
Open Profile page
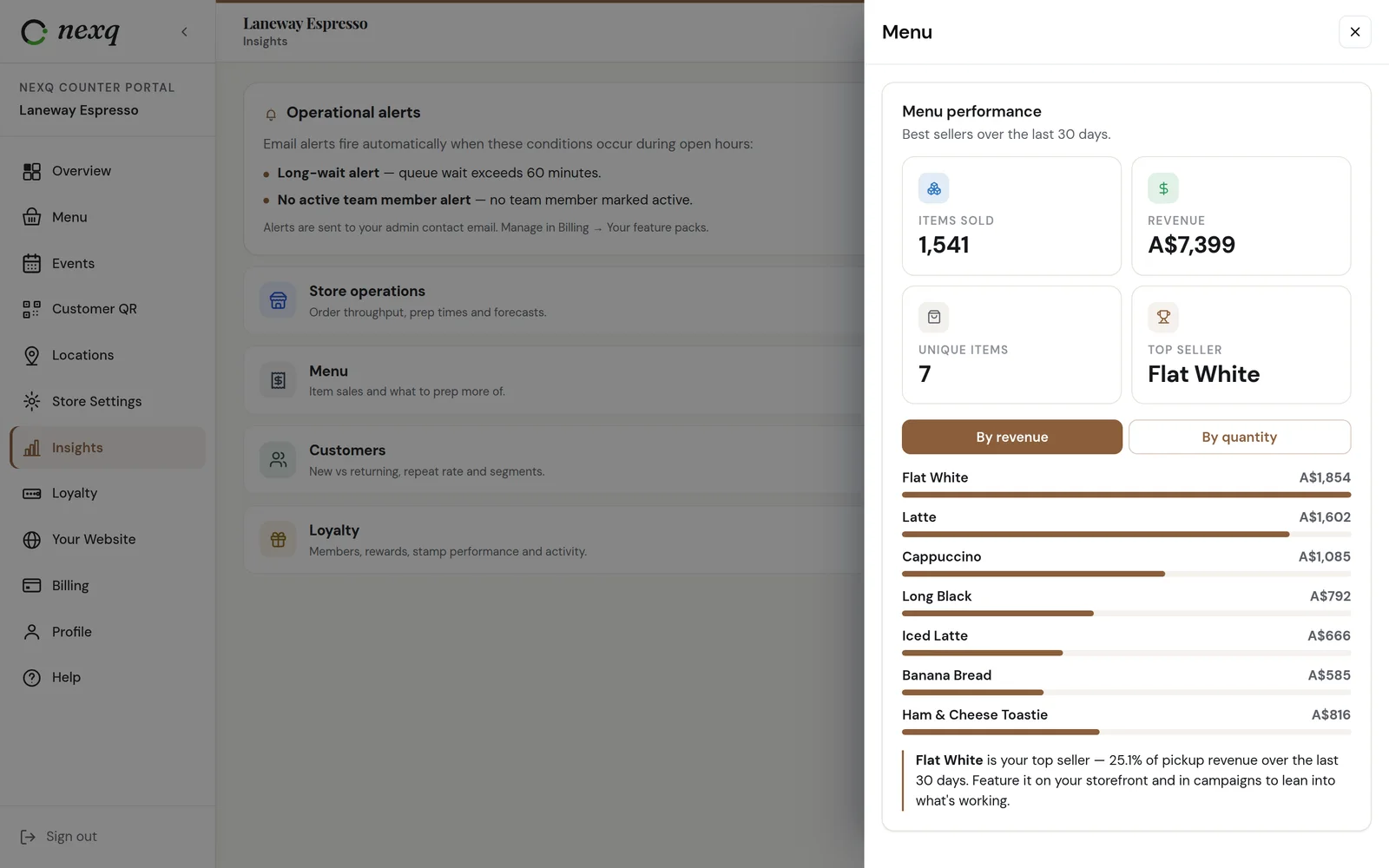point(108,632)
